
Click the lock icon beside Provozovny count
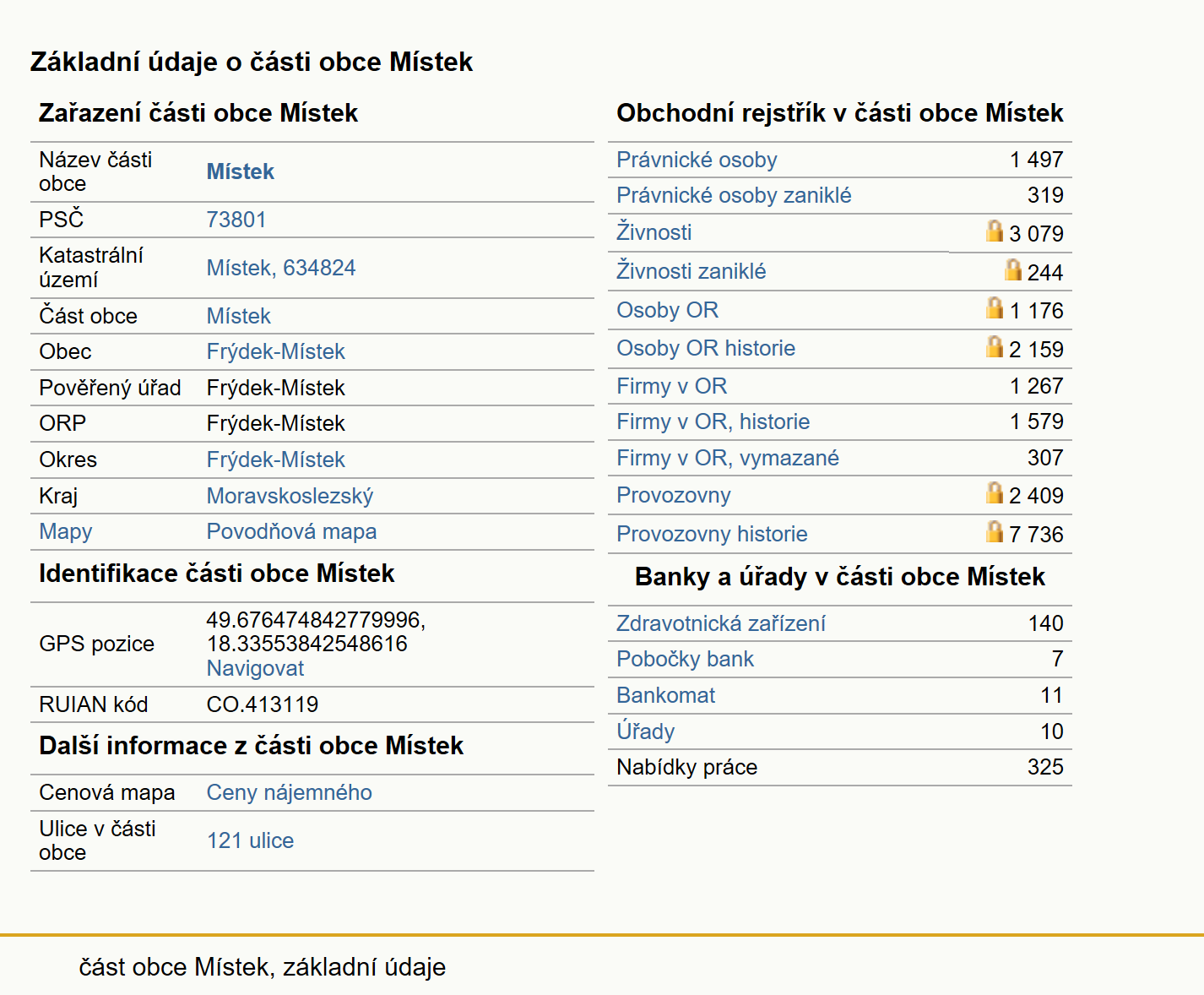click(995, 492)
